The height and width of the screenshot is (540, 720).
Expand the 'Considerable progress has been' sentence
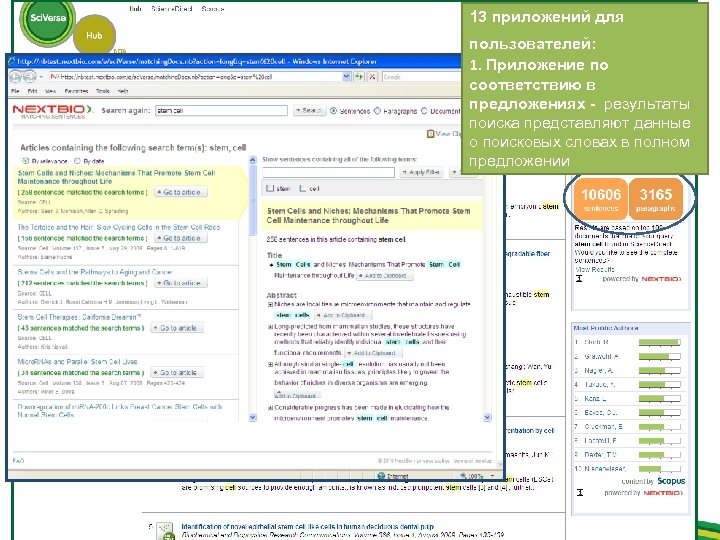point(270,408)
